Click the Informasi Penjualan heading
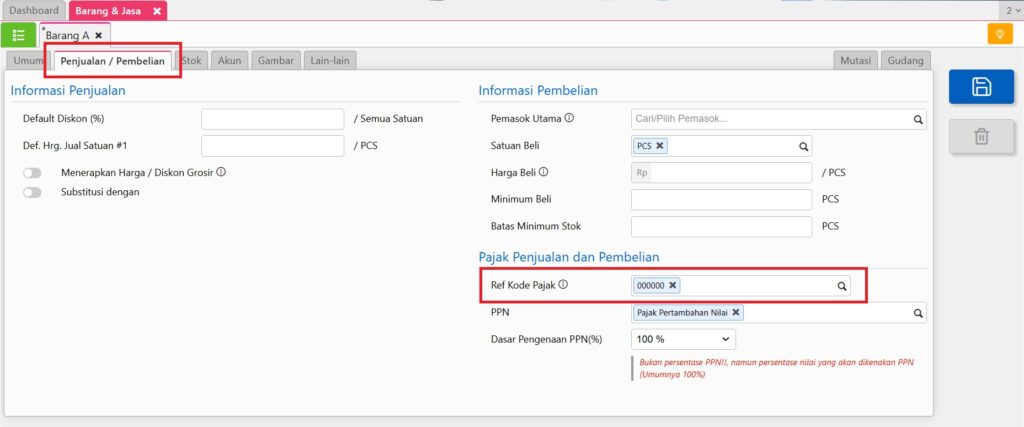 [x=68, y=91]
